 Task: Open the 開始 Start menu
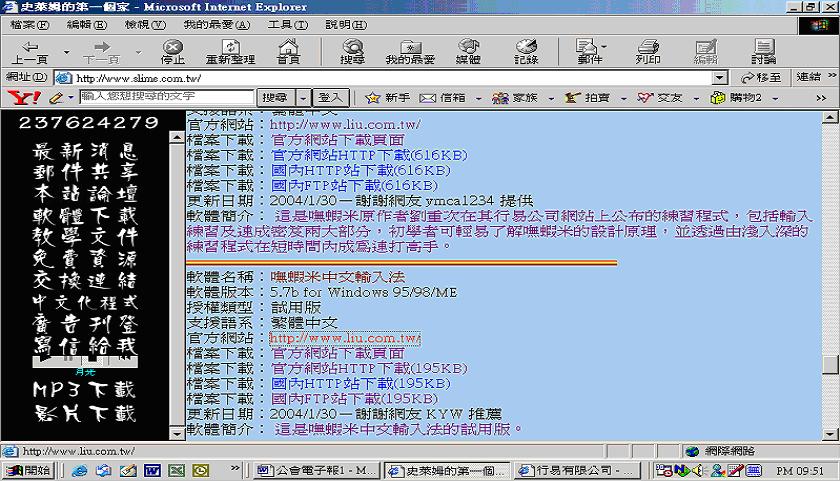tap(28, 471)
